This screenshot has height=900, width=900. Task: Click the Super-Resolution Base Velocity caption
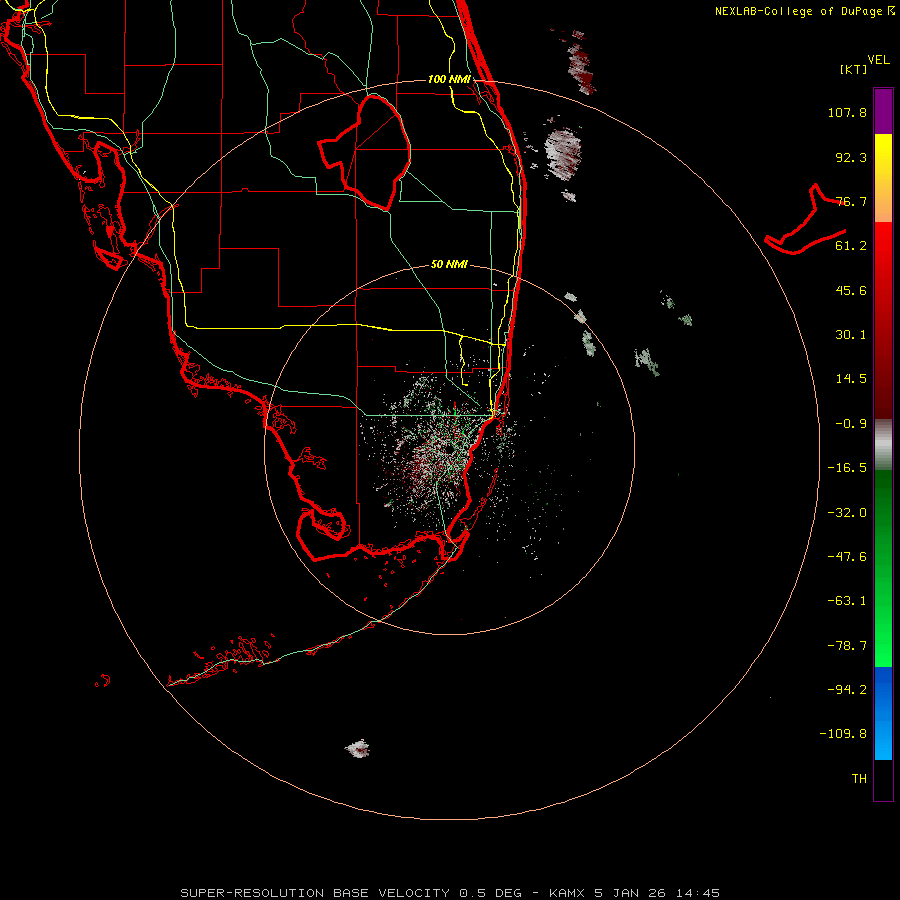(450, 893)
